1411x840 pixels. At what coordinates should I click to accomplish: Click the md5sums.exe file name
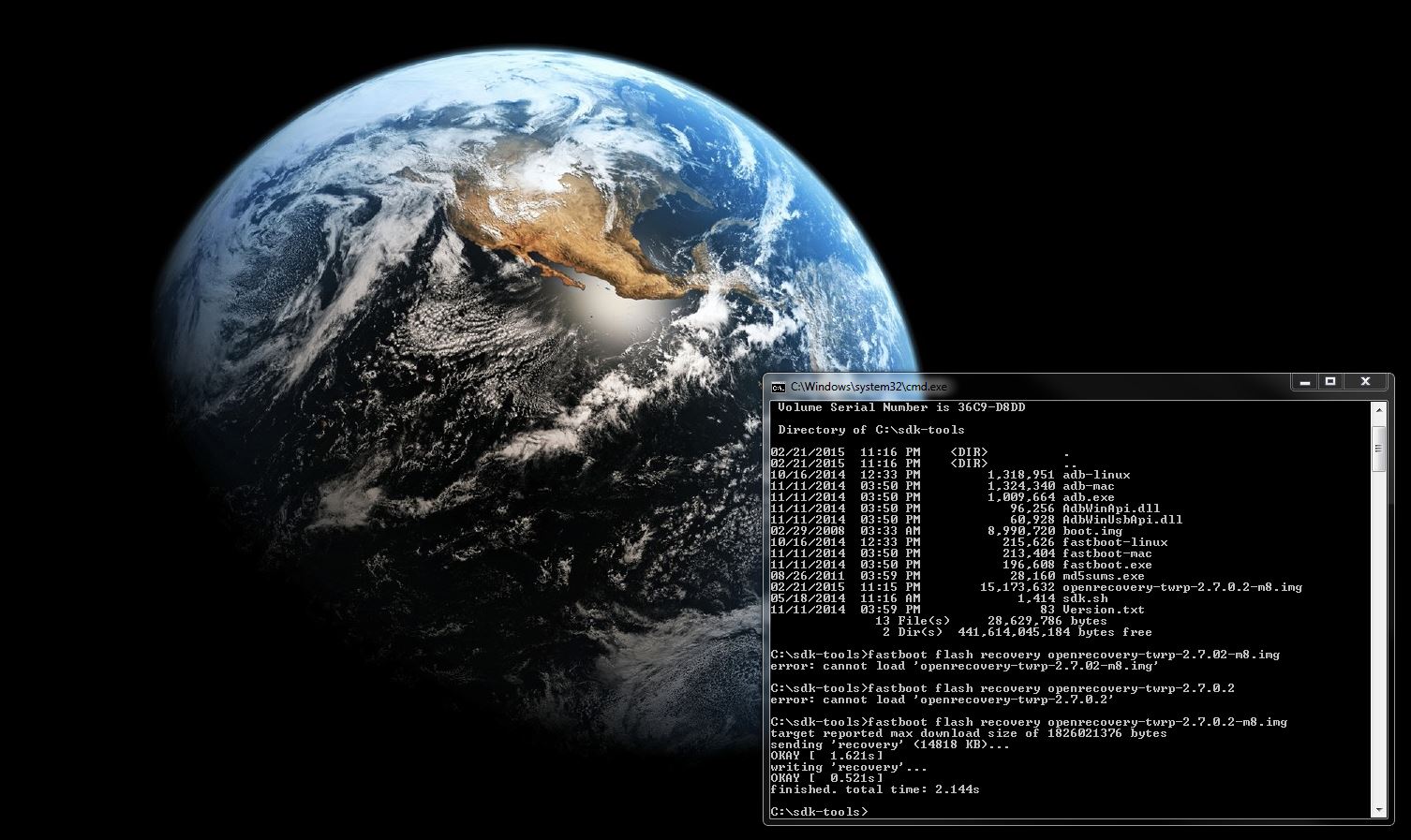click(x=1103, y=576)
